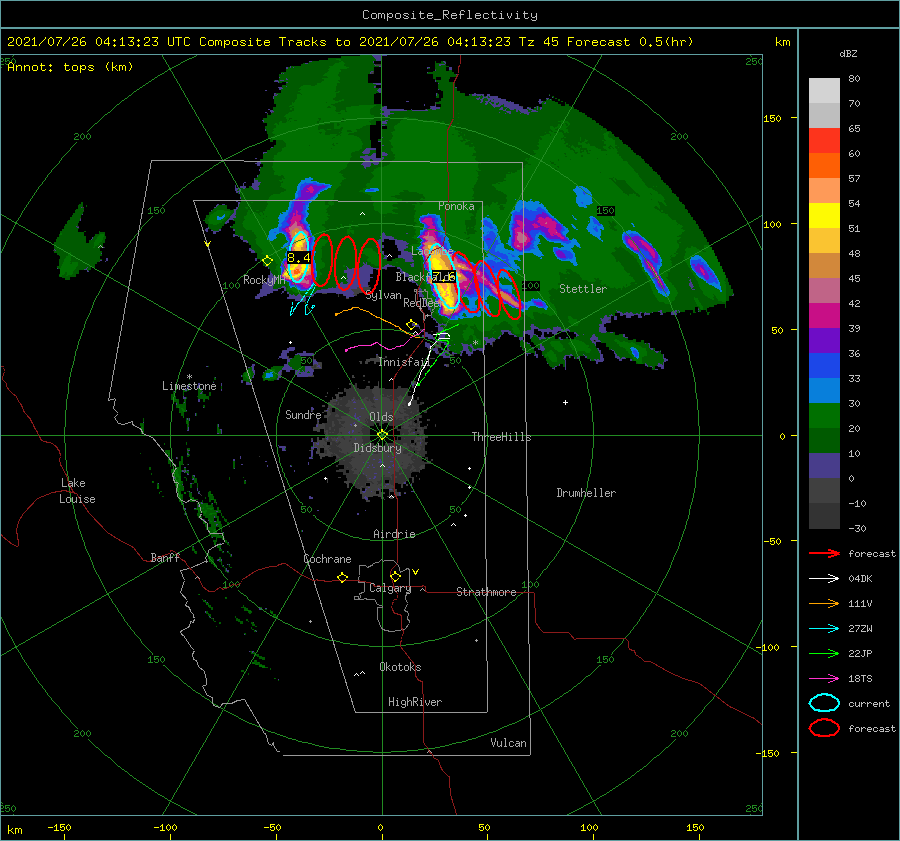Click the Olds city label
The image size is (900, 841).
click(381, 417)
